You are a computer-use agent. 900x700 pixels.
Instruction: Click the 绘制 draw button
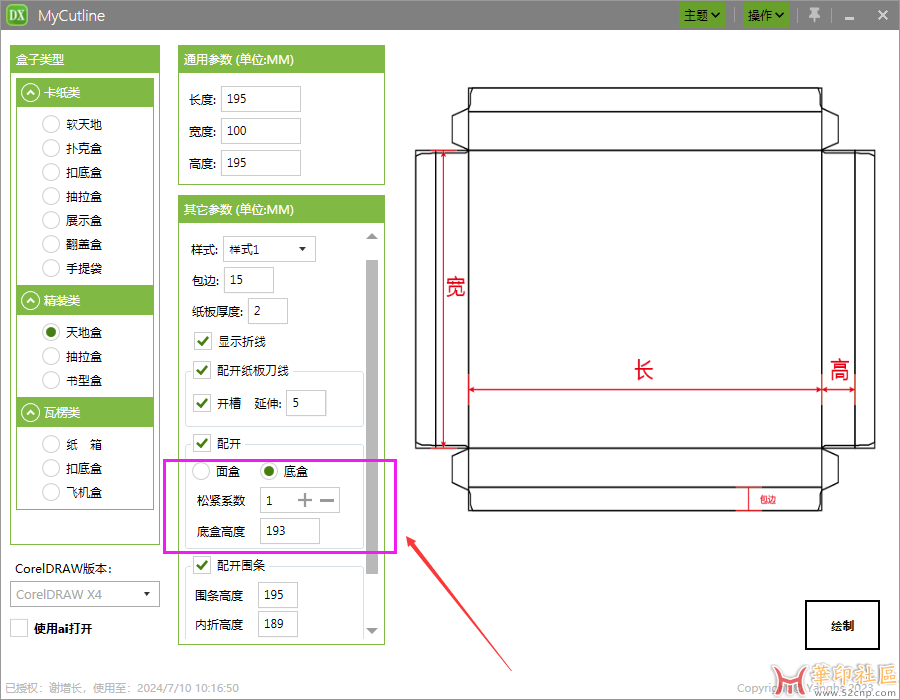click(x=842, y=625)
